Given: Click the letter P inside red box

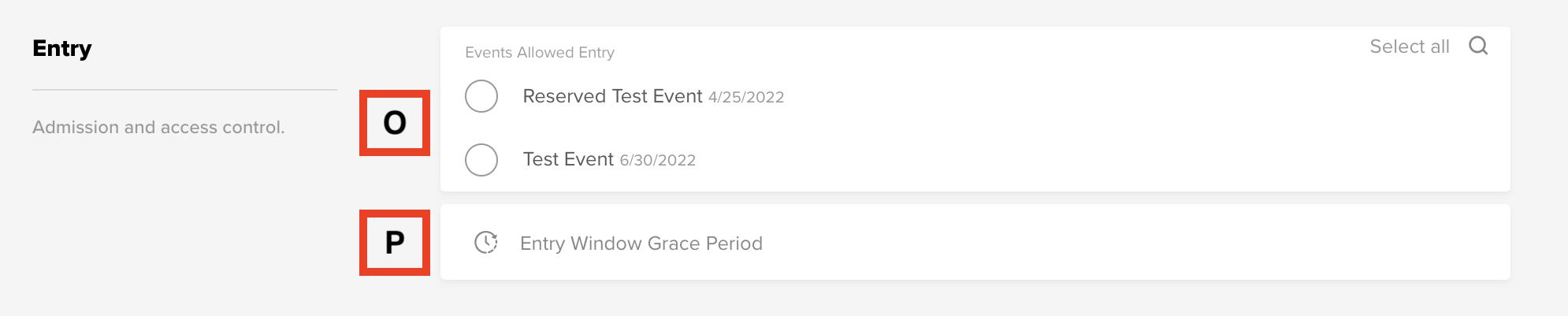Looking at the screenshot, I should [x=395, y=243].
